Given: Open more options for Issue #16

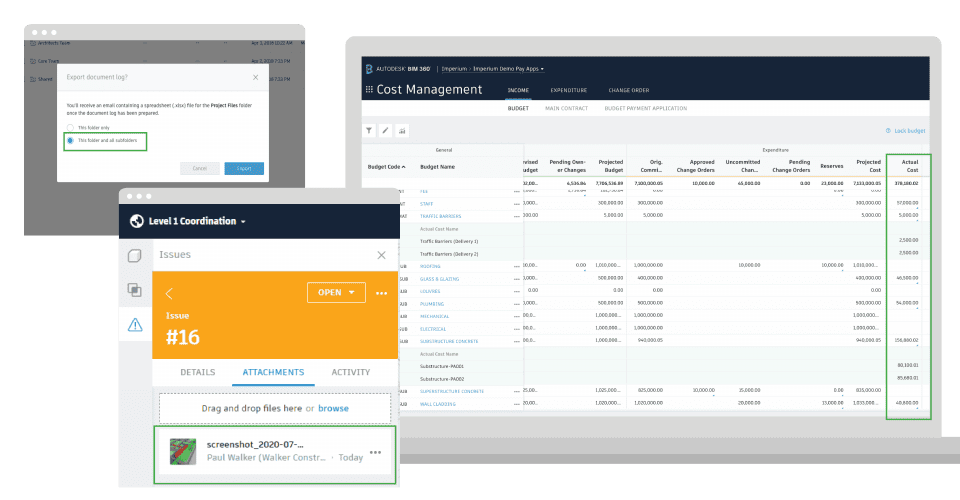Looking at the screenshot, I should pos(381,293).
